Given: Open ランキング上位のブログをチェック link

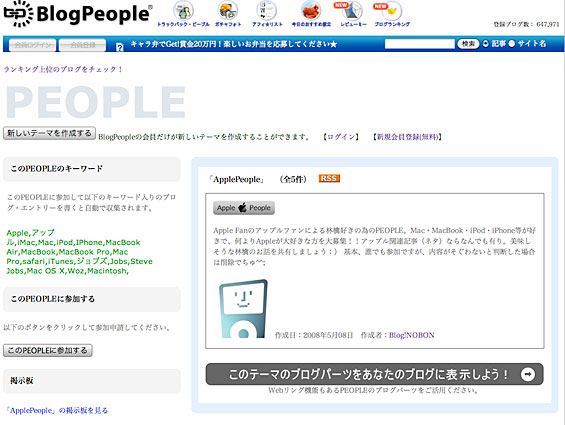Looking at the screenshot, I should click(63, 69).
